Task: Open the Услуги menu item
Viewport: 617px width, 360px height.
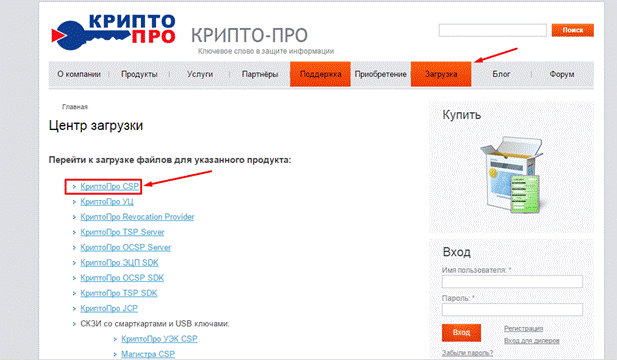Action: [200, 74]
